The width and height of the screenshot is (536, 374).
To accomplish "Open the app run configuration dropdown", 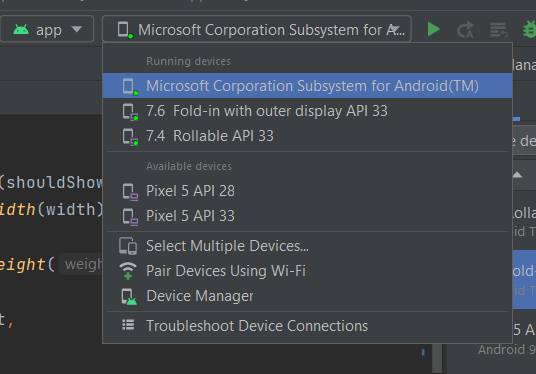I will point(47,29).
